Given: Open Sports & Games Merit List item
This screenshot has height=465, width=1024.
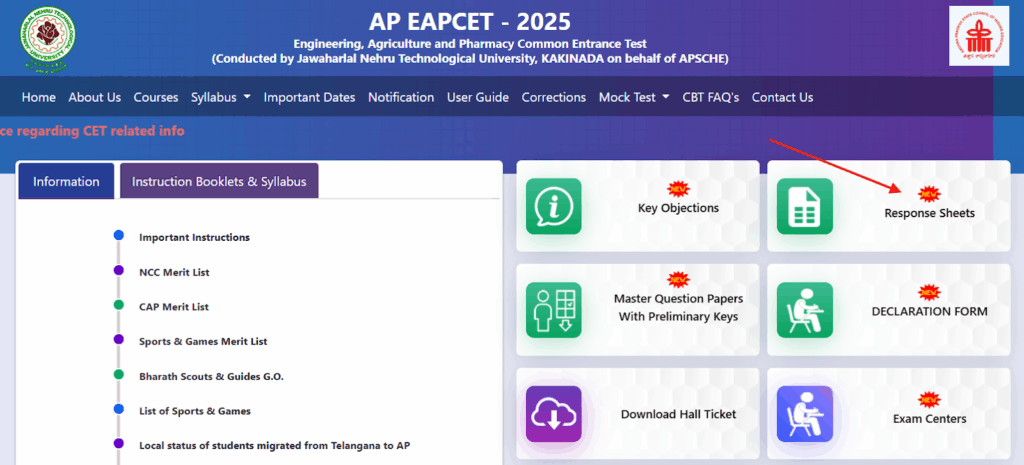Looking at the screenshot, I should pyautogui.click(x=203, y=341).
